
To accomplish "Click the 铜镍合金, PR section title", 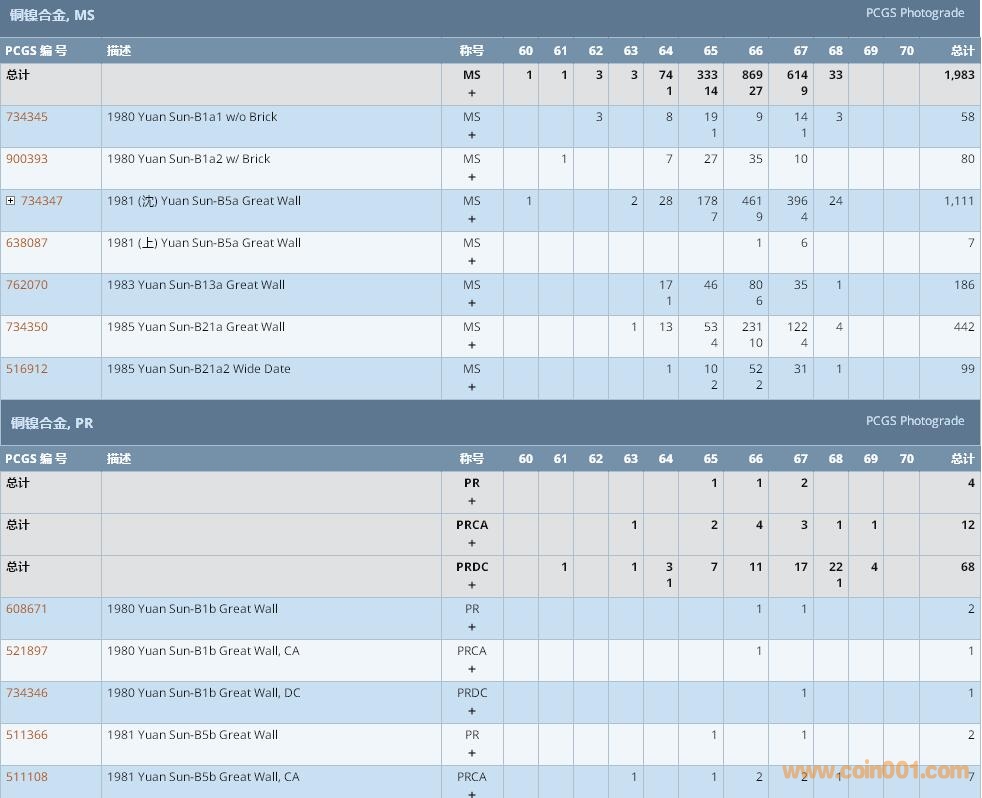I will coord(52,423).
